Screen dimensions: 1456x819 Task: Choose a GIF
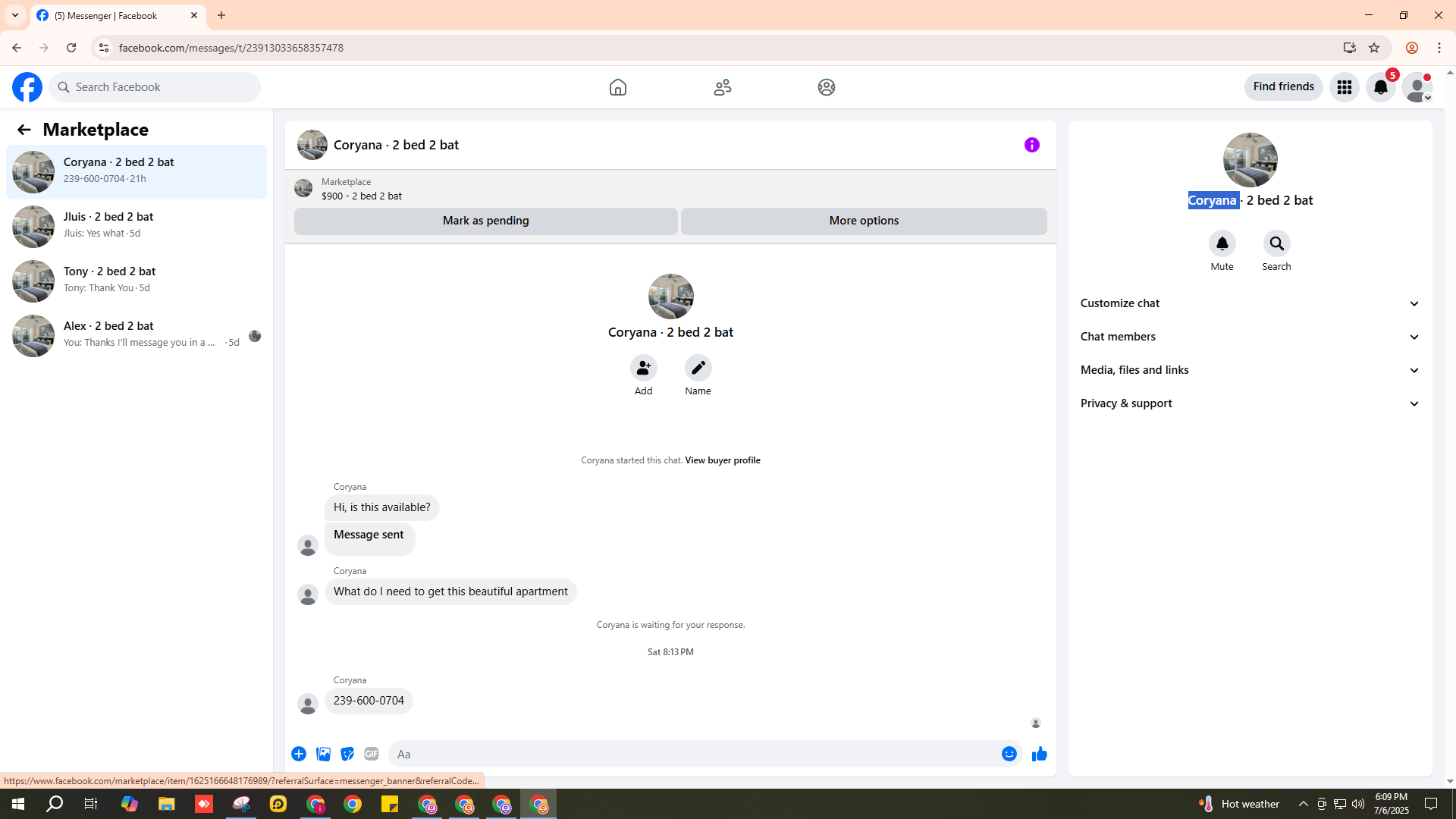(372, 754)
